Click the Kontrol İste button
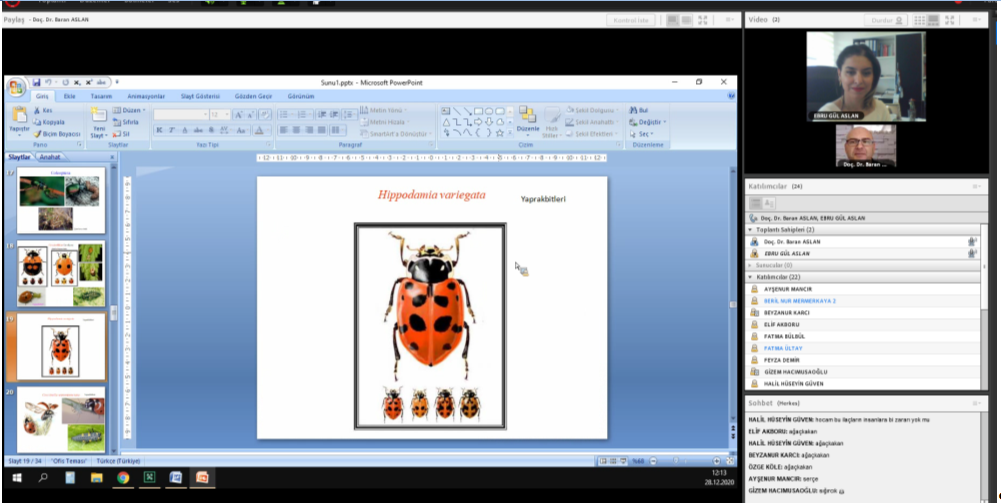 633,19
